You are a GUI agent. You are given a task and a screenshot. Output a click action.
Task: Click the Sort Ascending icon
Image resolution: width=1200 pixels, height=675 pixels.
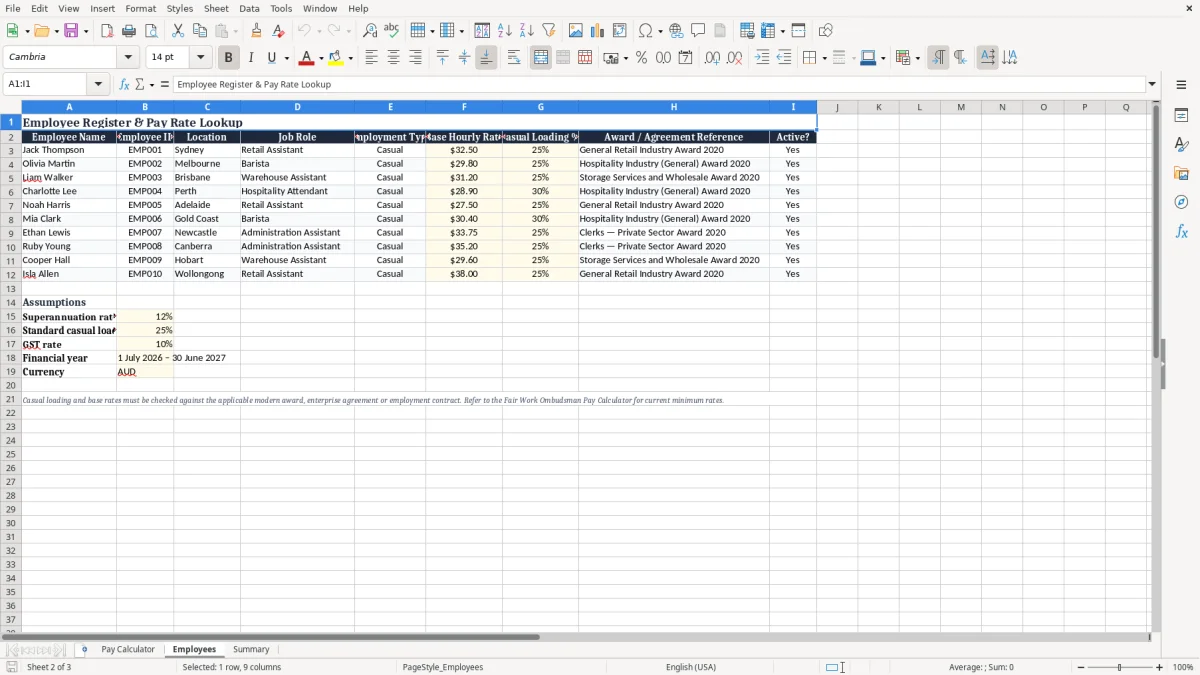point(505,31)
